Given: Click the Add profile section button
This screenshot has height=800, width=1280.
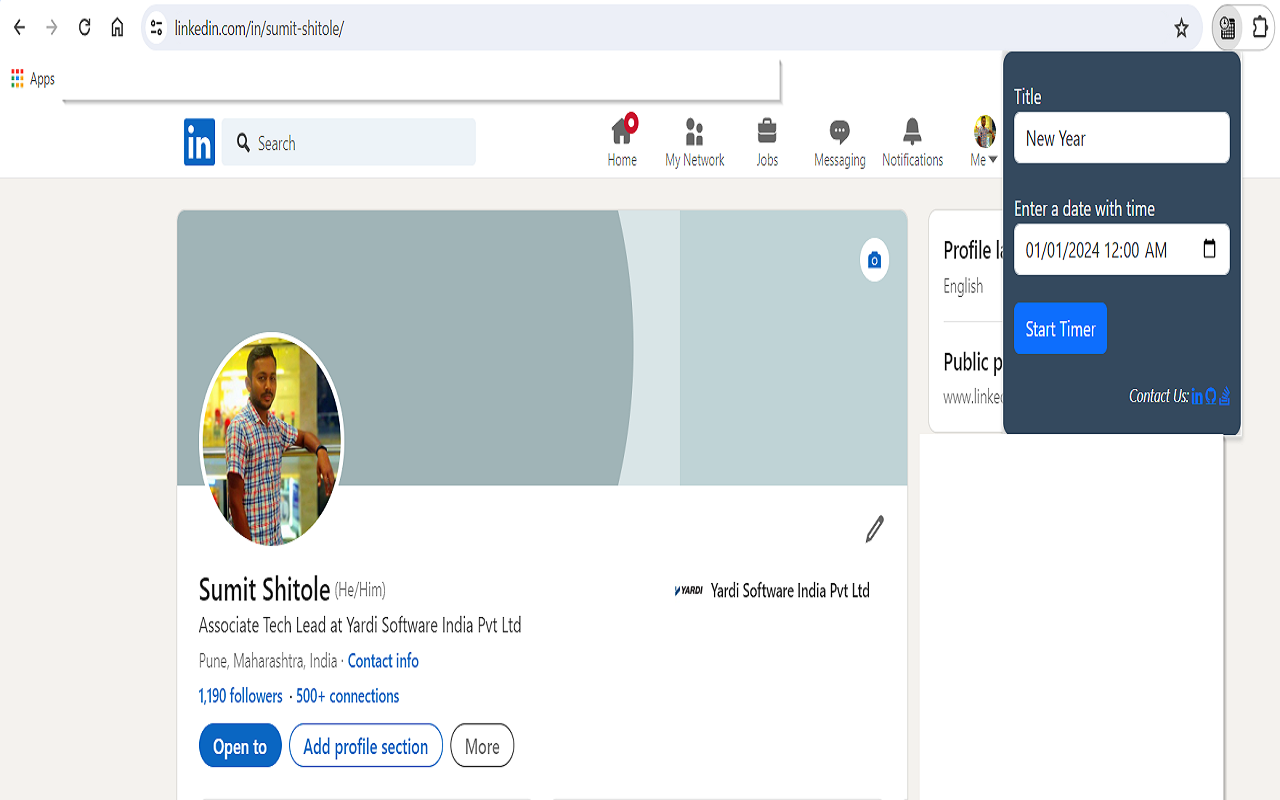Looking at the screenshot, I should coord(365,746).
